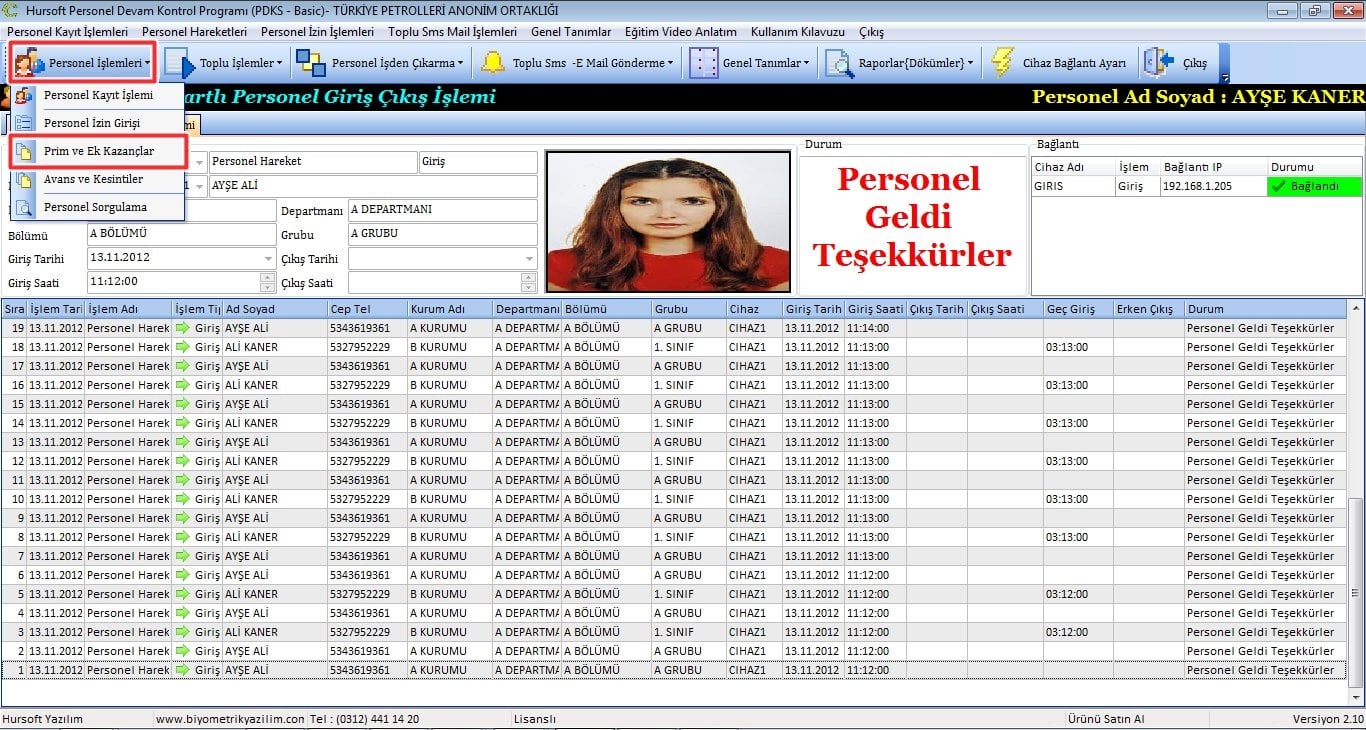The width and height of the screenshot is (1366, 730).
Task: Click the Raporlar{Dökümler} magnifier icon
Action: 838,63
